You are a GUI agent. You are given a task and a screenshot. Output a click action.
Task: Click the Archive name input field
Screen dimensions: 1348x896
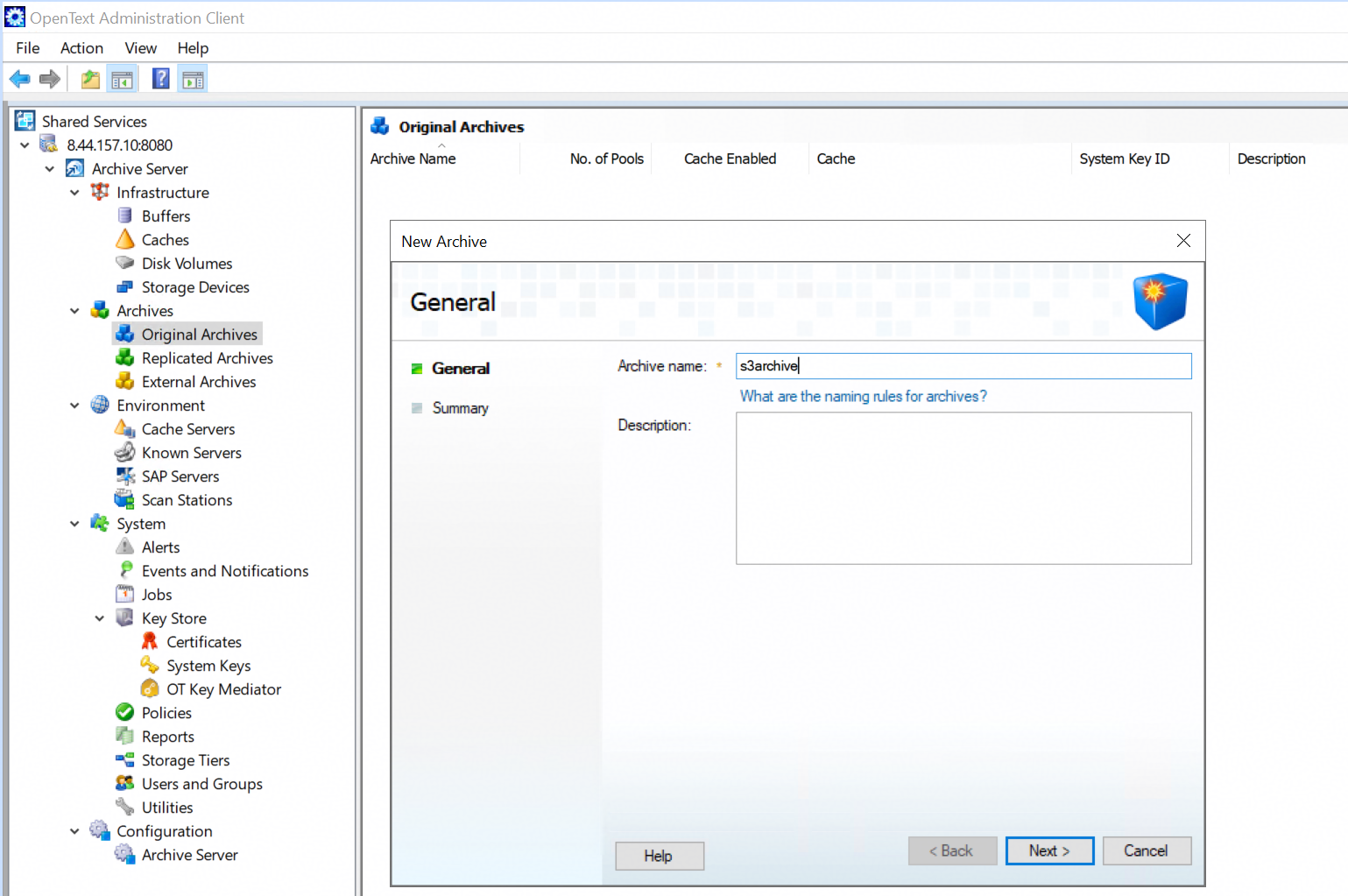click(x=963, y=366)
